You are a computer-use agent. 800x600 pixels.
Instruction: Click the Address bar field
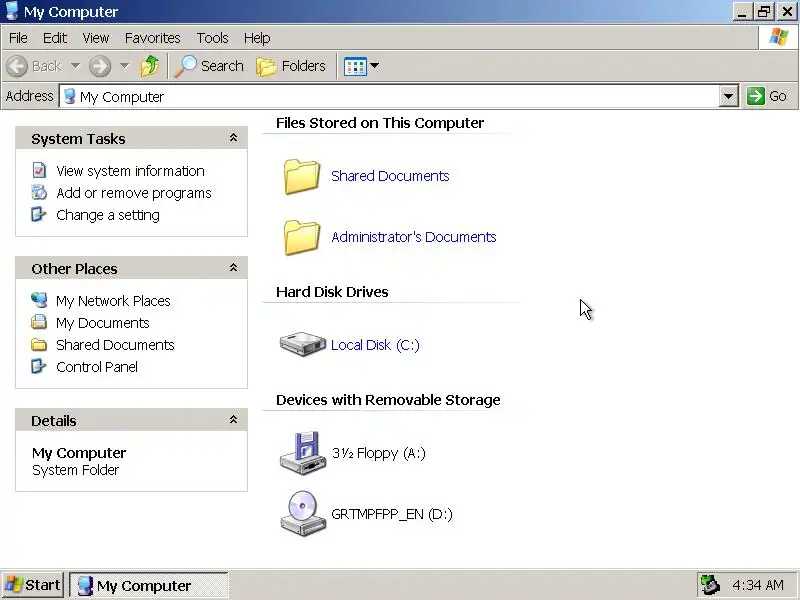click(x=399, y=96)
